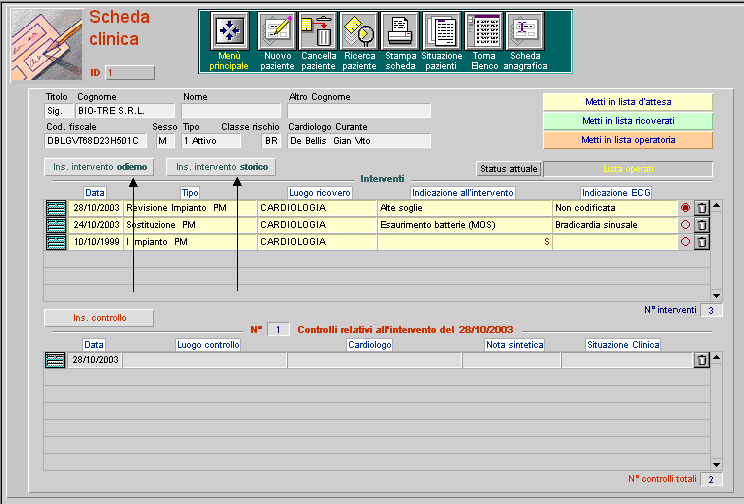Viewport: 744px width, 504px height.
Task: Delete the 10/10/1999 Impianto PM intervention
Action: click(702, 242)
